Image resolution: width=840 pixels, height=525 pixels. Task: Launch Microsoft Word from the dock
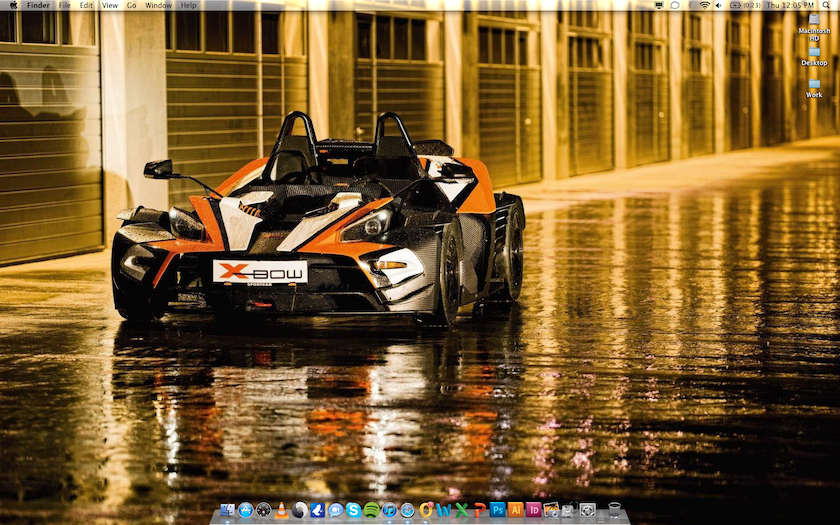(x=444, y=510)
